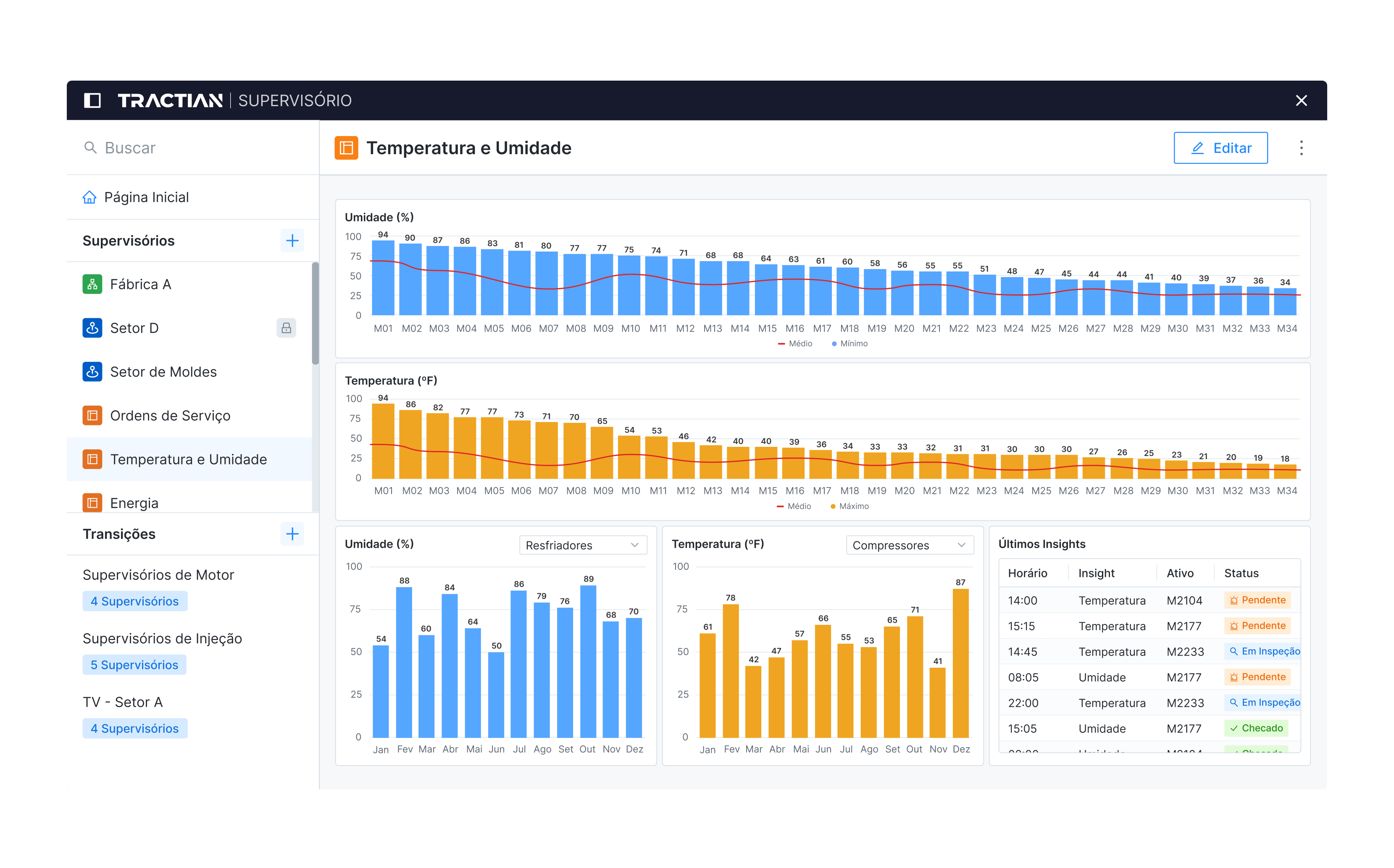Click the Página Inicial home icon
Screen dimensions: 1394x868
click(89, 197)
